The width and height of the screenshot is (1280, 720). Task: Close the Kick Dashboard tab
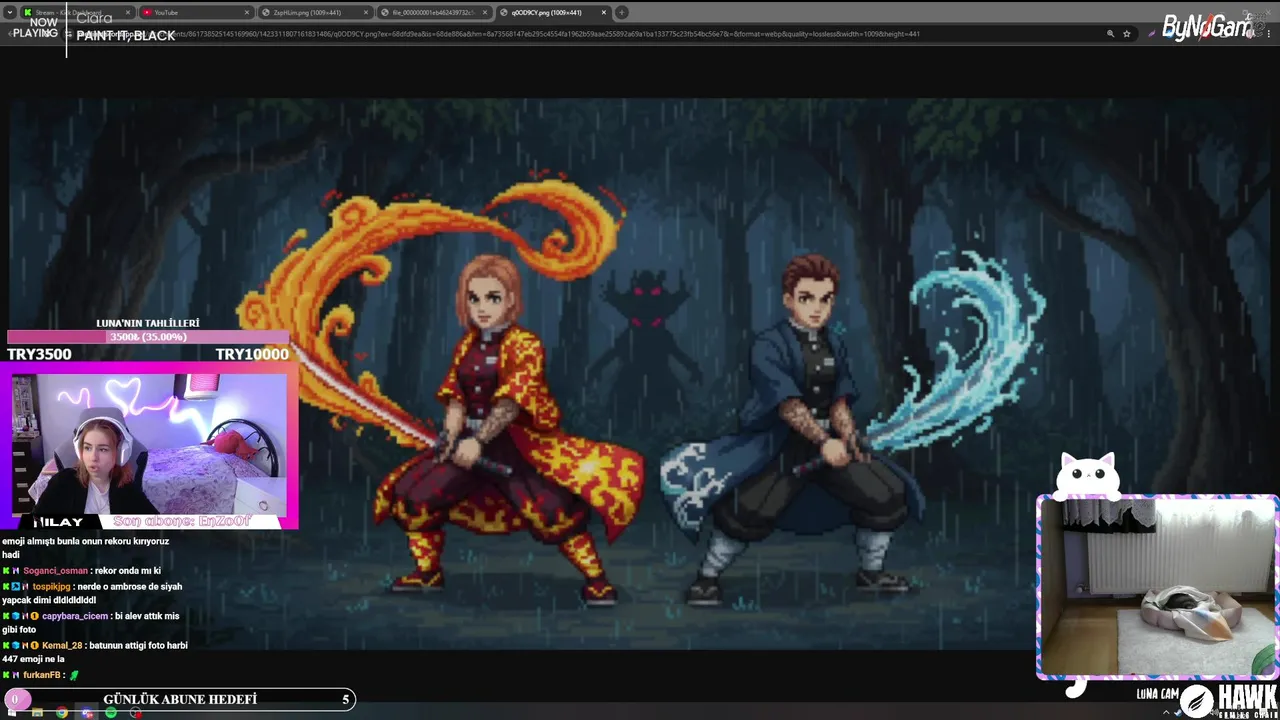[127, 12]
